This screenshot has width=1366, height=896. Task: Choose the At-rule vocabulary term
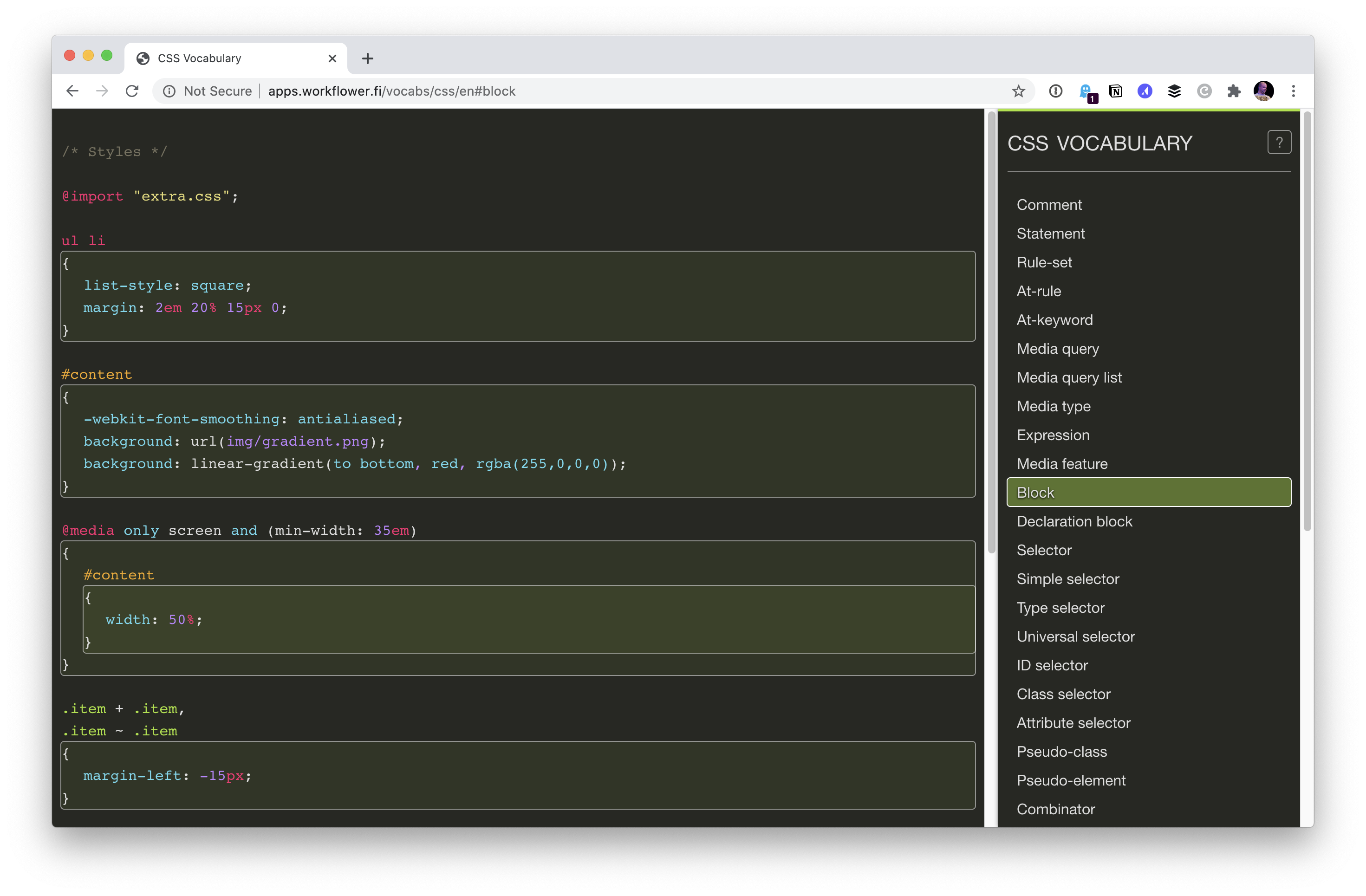[1038, 291]
